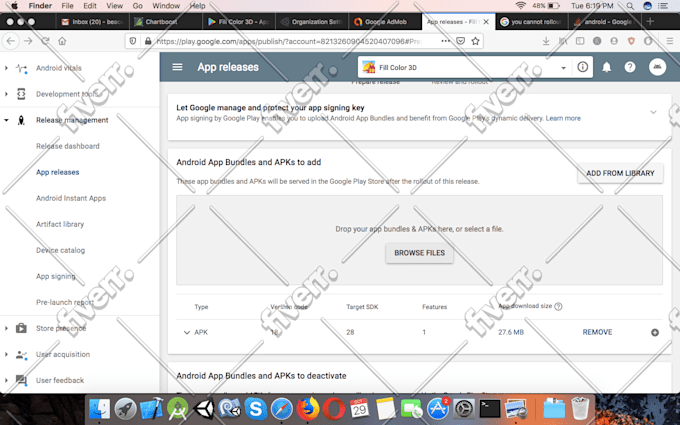Open the Go menu in the menu bar
The image size is (680, 425).
coord(137,6)
